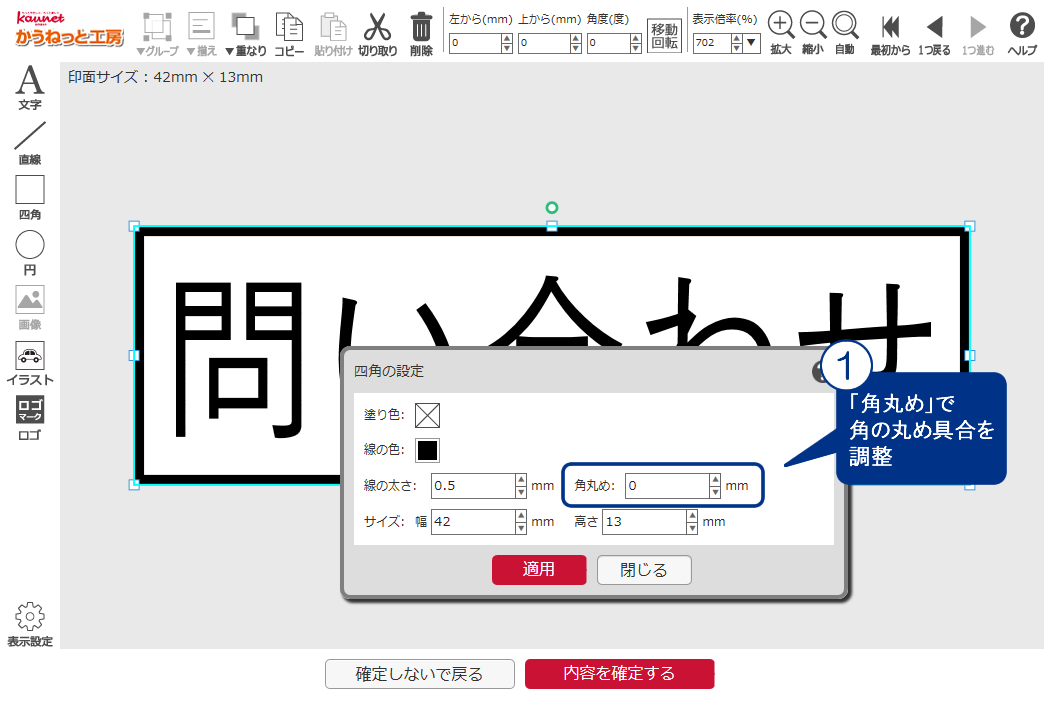
Task: Click the 閉じる close button in dialog
Action: click(x=644, y=570)
